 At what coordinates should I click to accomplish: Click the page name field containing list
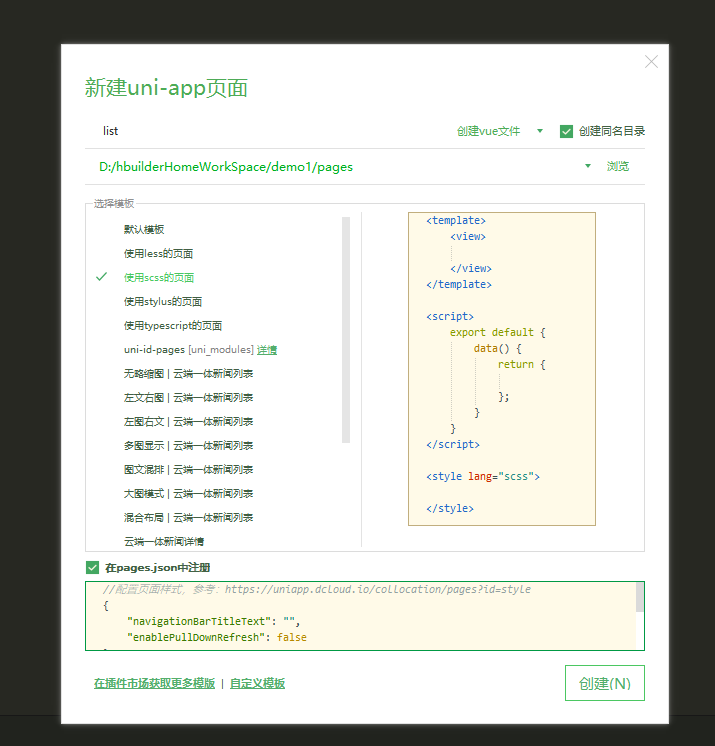(266, 131)
